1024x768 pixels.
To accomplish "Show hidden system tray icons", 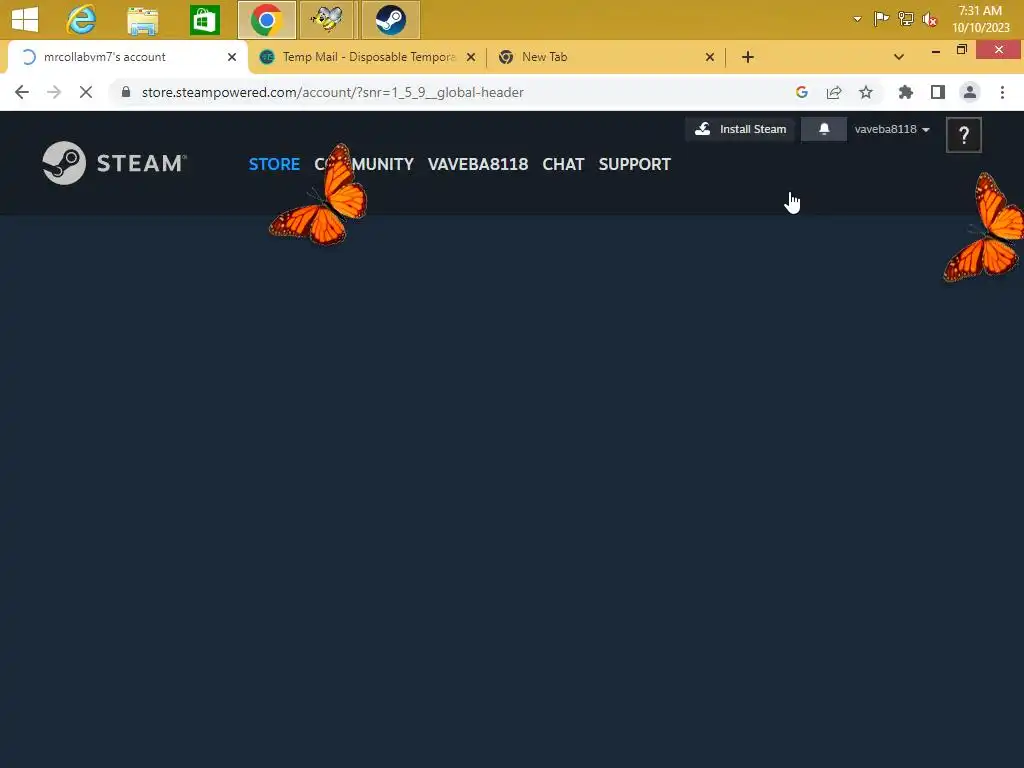I will pos(857,19).
